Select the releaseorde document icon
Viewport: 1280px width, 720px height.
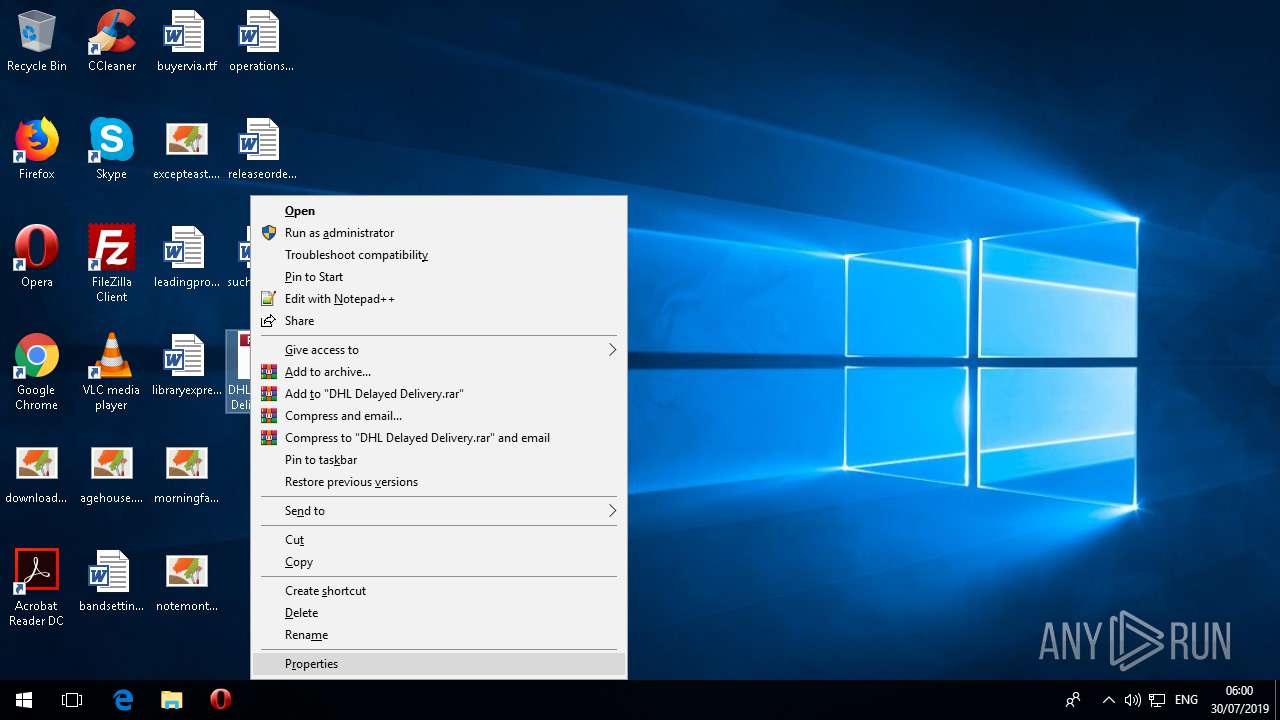click(x=261, y=150)
